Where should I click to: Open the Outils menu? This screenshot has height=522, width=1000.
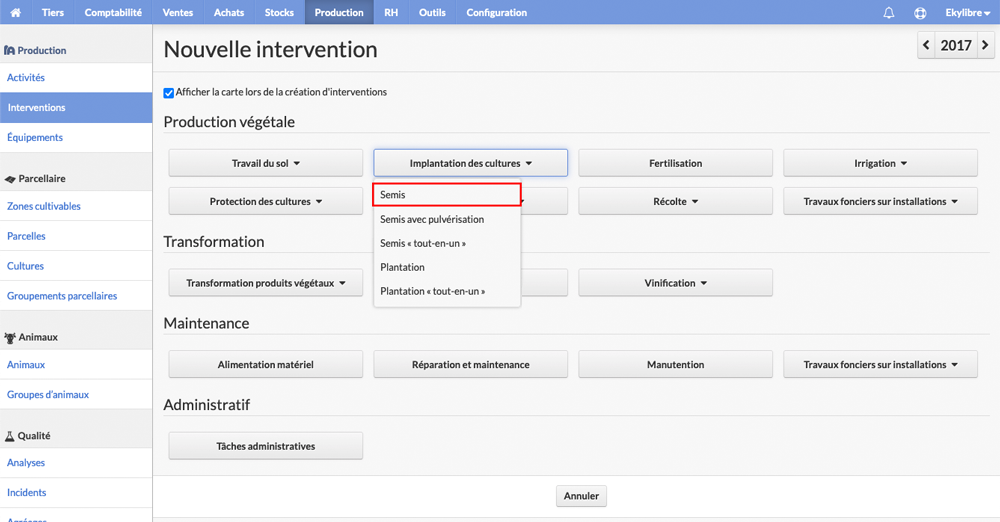point(432,12)
